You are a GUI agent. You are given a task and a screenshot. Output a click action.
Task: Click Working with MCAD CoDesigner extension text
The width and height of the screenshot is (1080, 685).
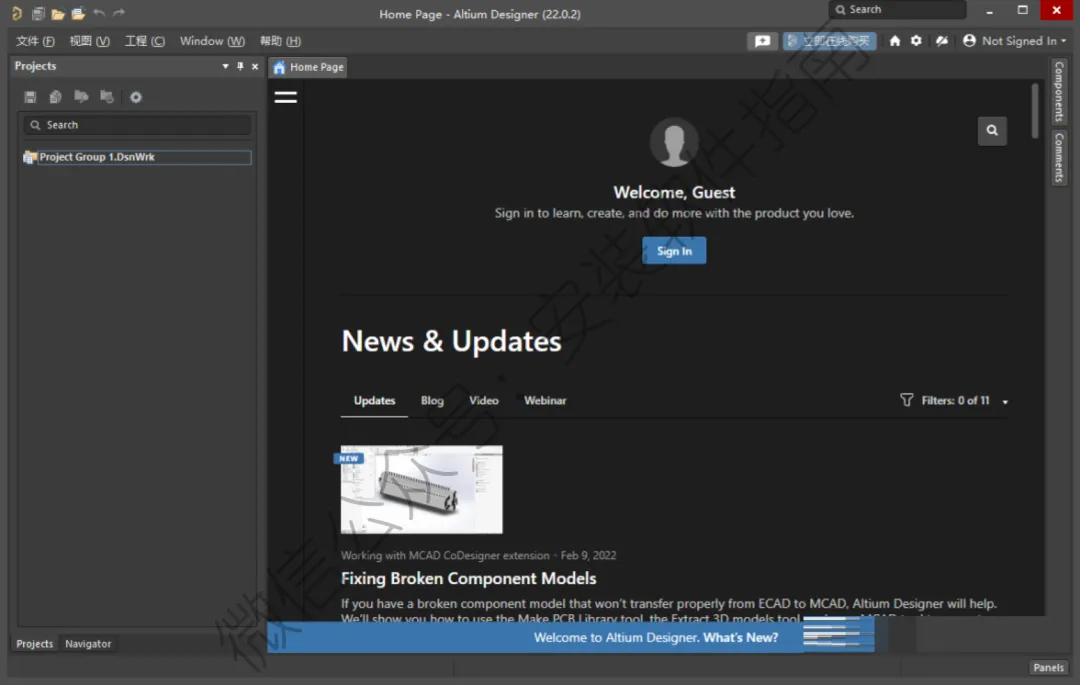(x=445, y=556)
